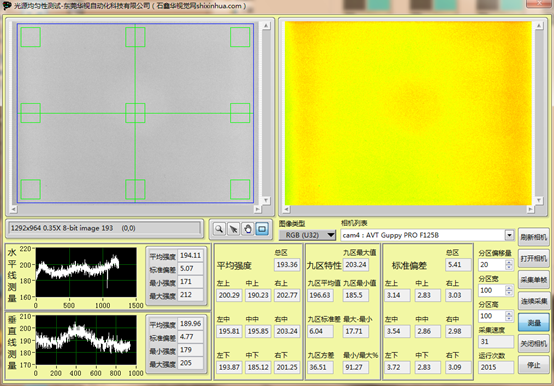Decrement the 分区高 value
The height and width of the screenshot is (386, 554).
coord(509,318)
